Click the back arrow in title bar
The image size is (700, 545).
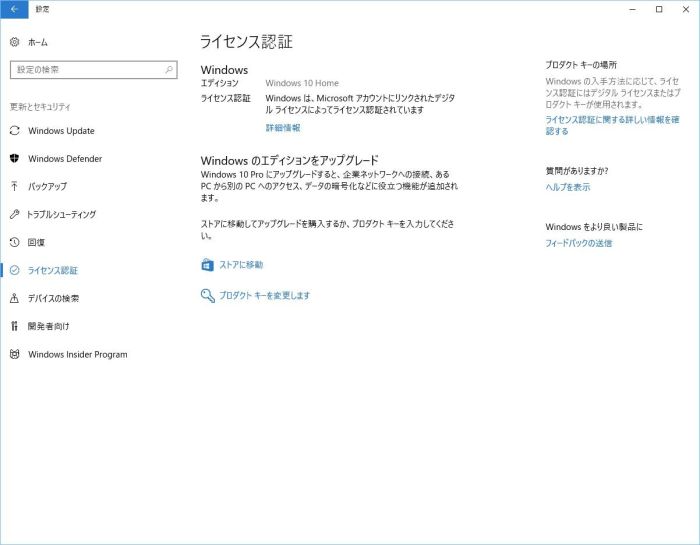14,9
